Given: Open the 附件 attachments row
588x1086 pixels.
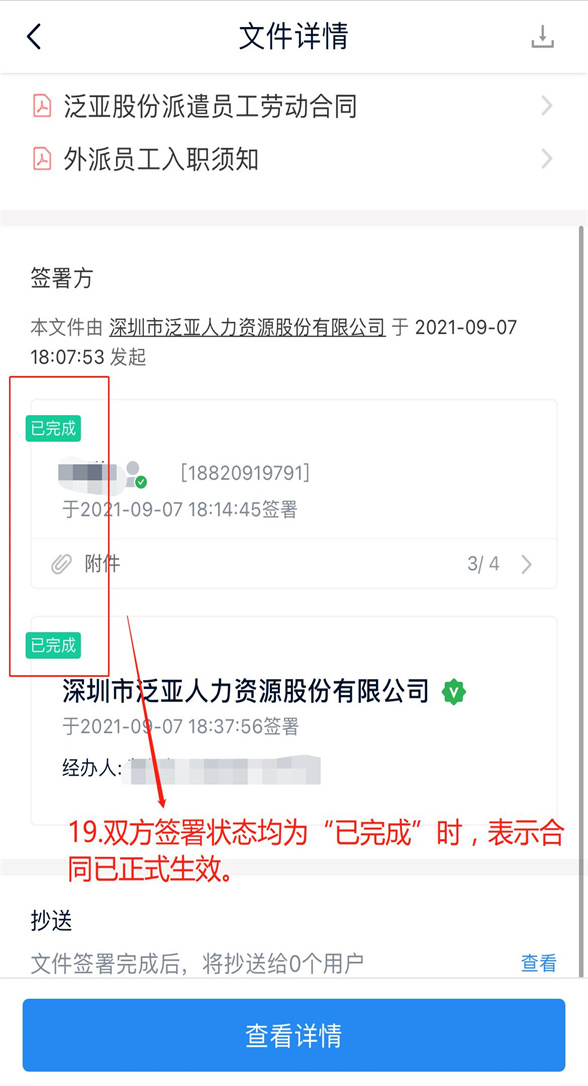Looking at the screenshot, I should coord(294,564).
